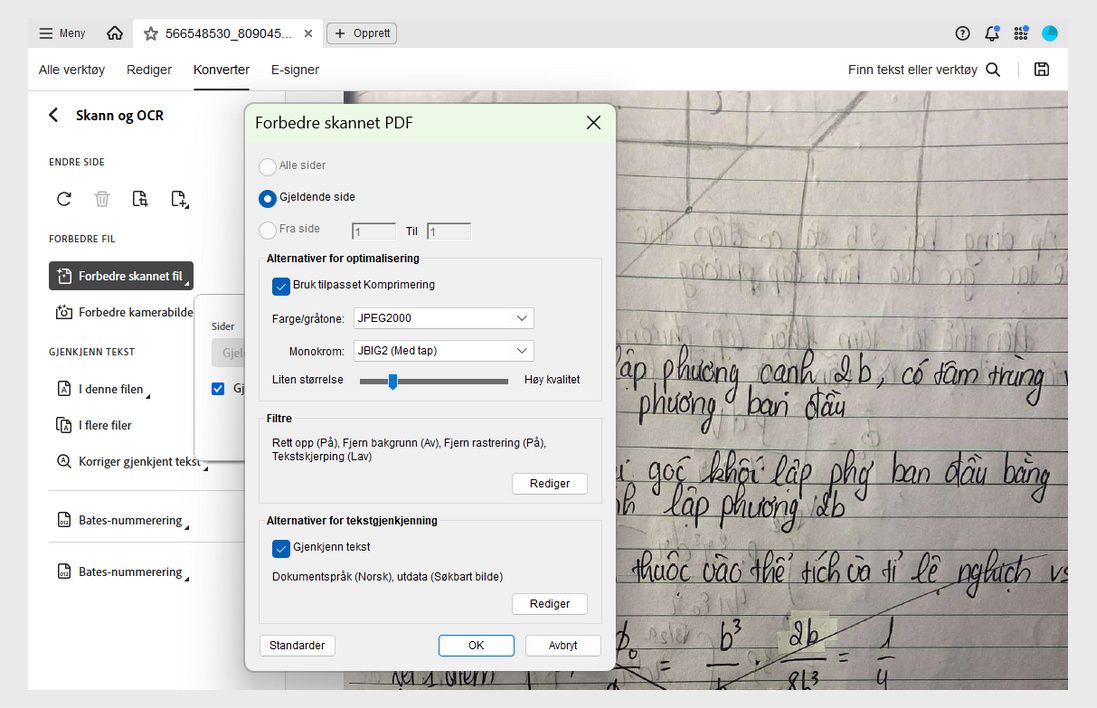
Task: Open the Farge/gråtone dropdown
Action: point(443,318)
